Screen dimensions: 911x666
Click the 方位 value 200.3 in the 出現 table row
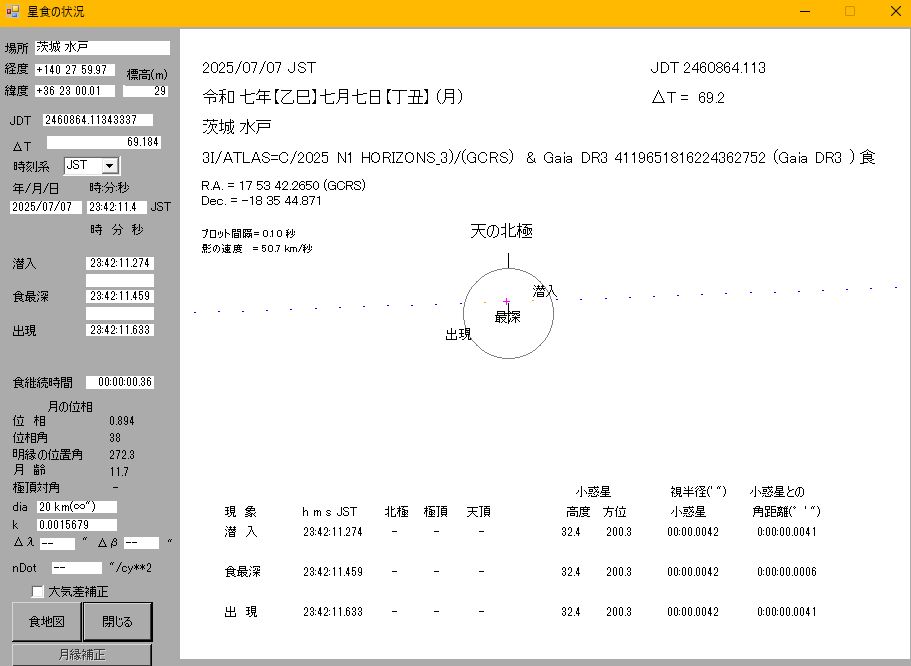(x=619, y=612)
